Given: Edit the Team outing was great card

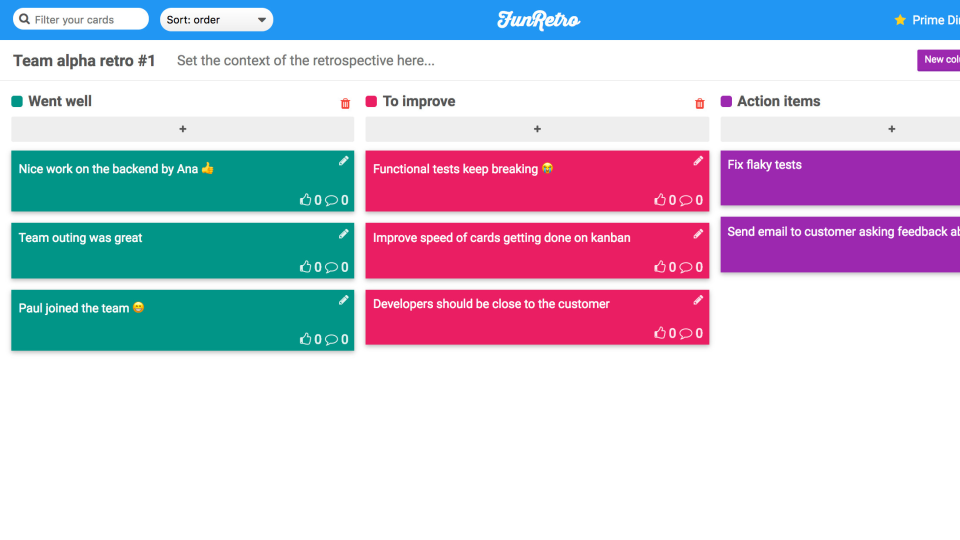Looking at the screenshot, I should tap(343, 234).
